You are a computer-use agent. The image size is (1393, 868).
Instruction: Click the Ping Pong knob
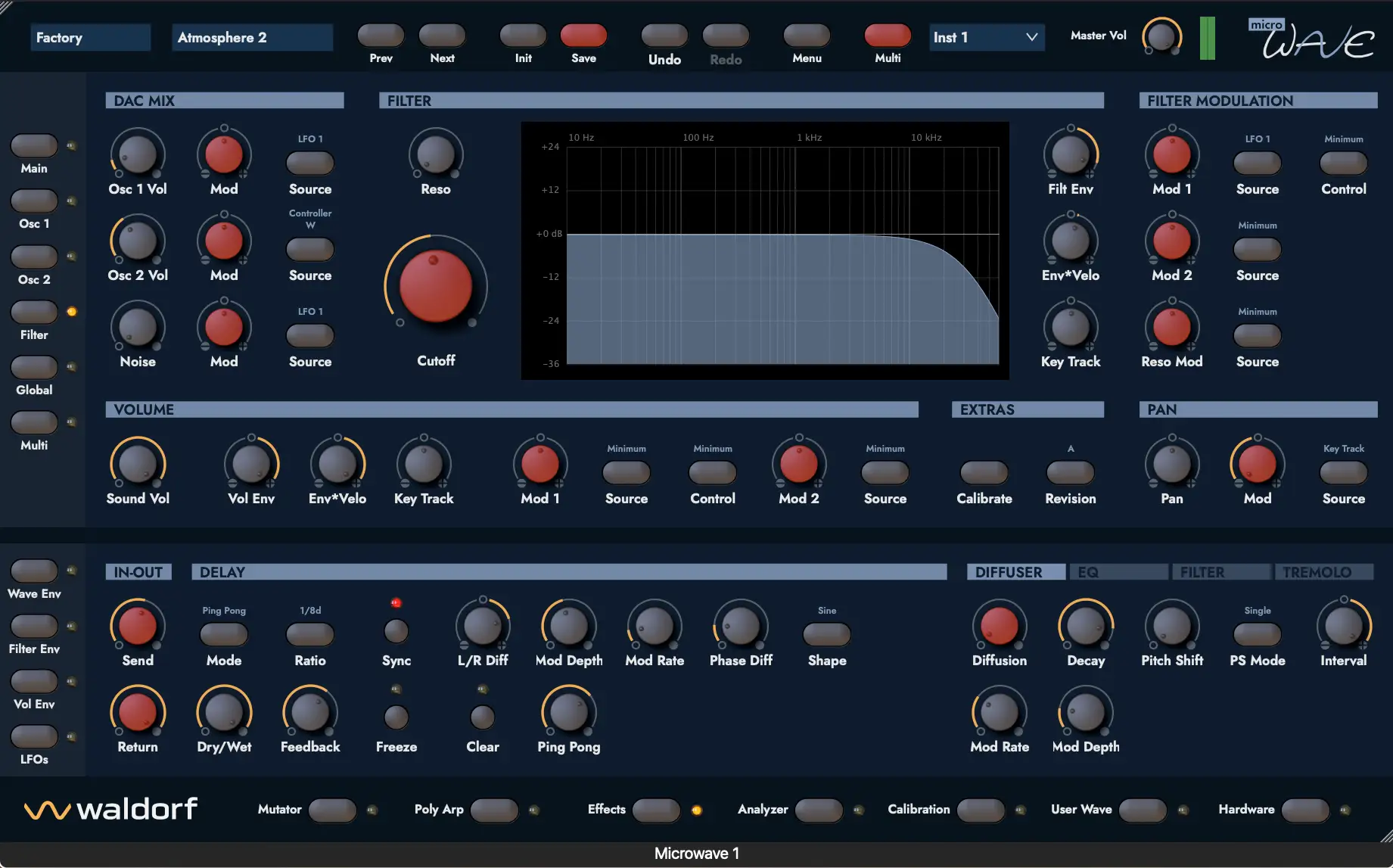pyautogui.click(x=569, y=712)
